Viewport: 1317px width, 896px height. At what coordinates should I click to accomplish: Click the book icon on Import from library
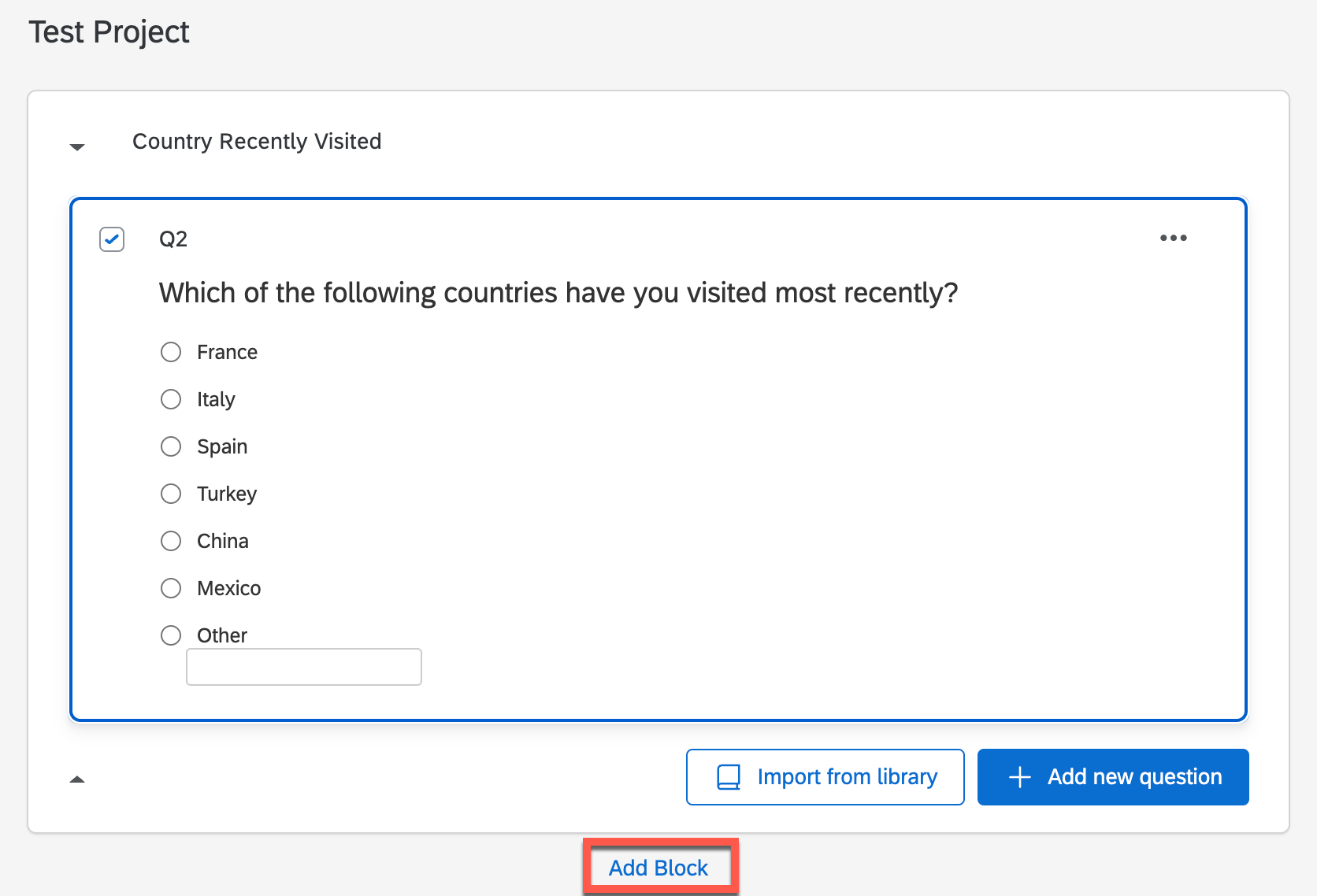729,777
